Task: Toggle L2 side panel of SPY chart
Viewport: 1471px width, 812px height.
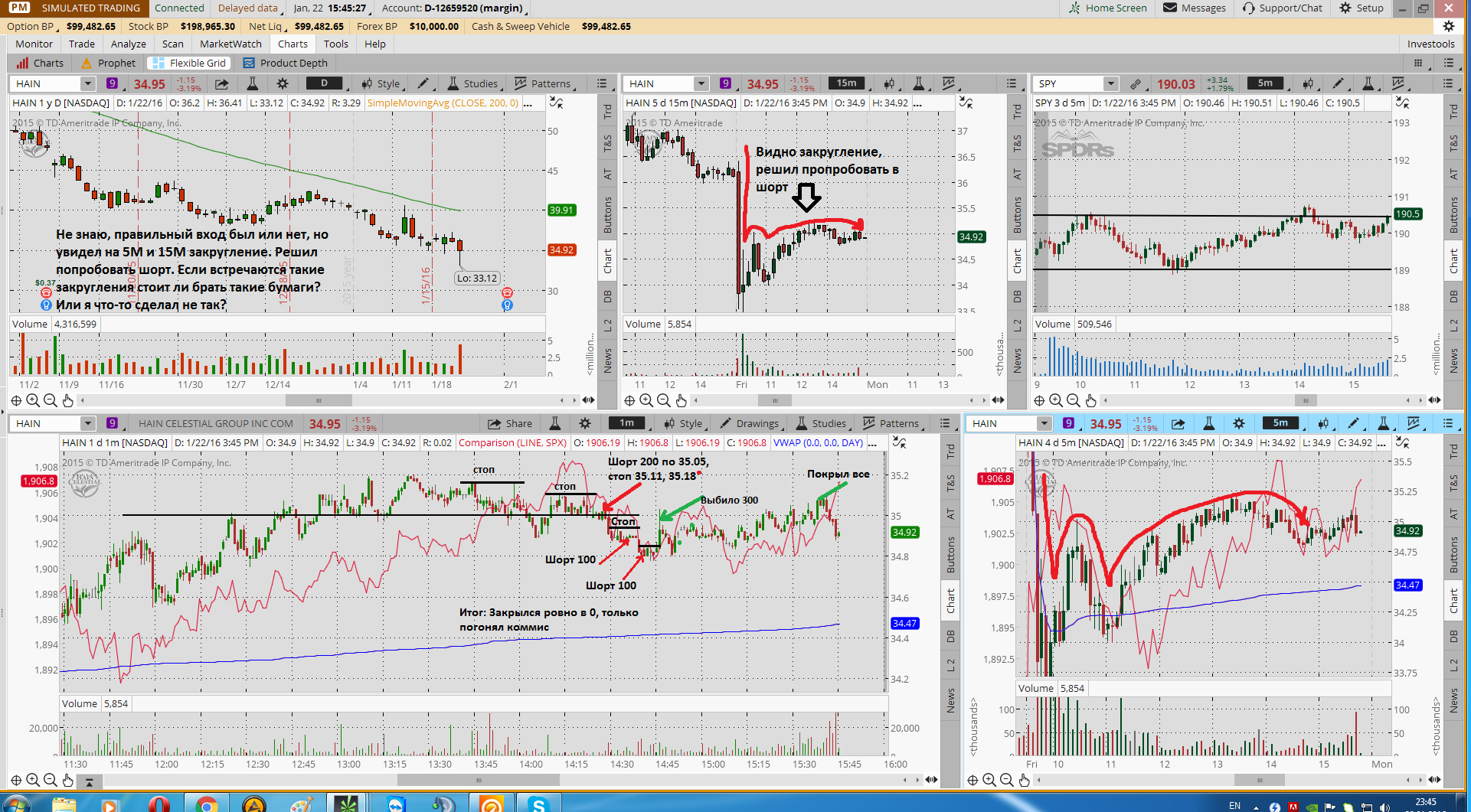Action: pyautogui.click(x=1453, y=325)
